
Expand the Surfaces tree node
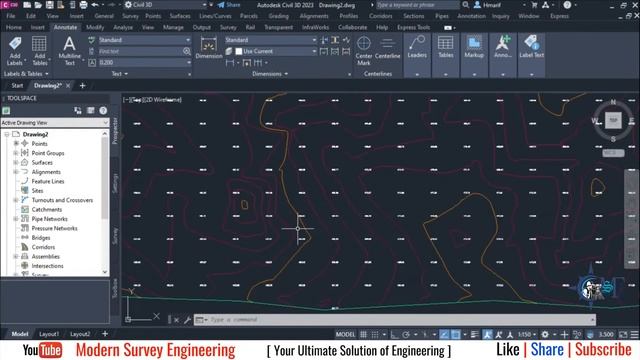[16, 162]
